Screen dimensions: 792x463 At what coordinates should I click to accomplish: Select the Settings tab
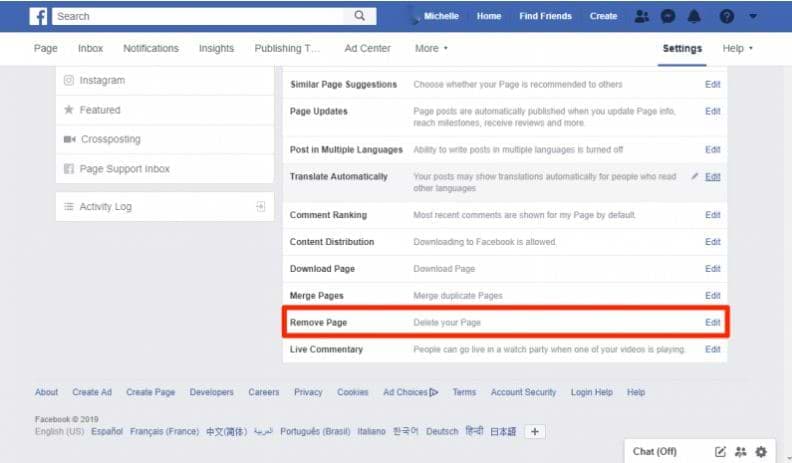[682, 48]
